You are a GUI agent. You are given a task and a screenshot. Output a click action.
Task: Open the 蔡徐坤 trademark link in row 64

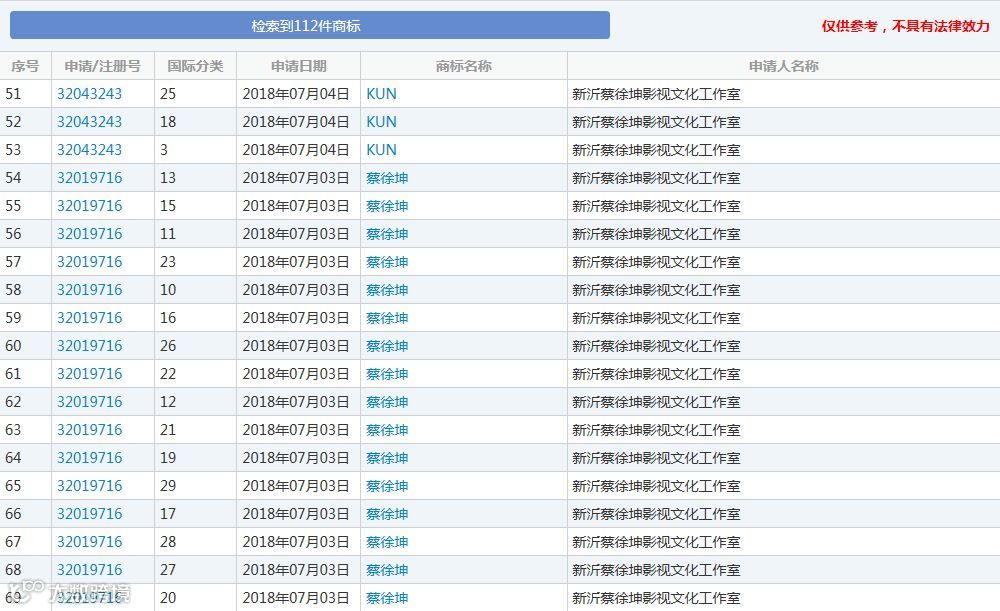coord(387,459)
